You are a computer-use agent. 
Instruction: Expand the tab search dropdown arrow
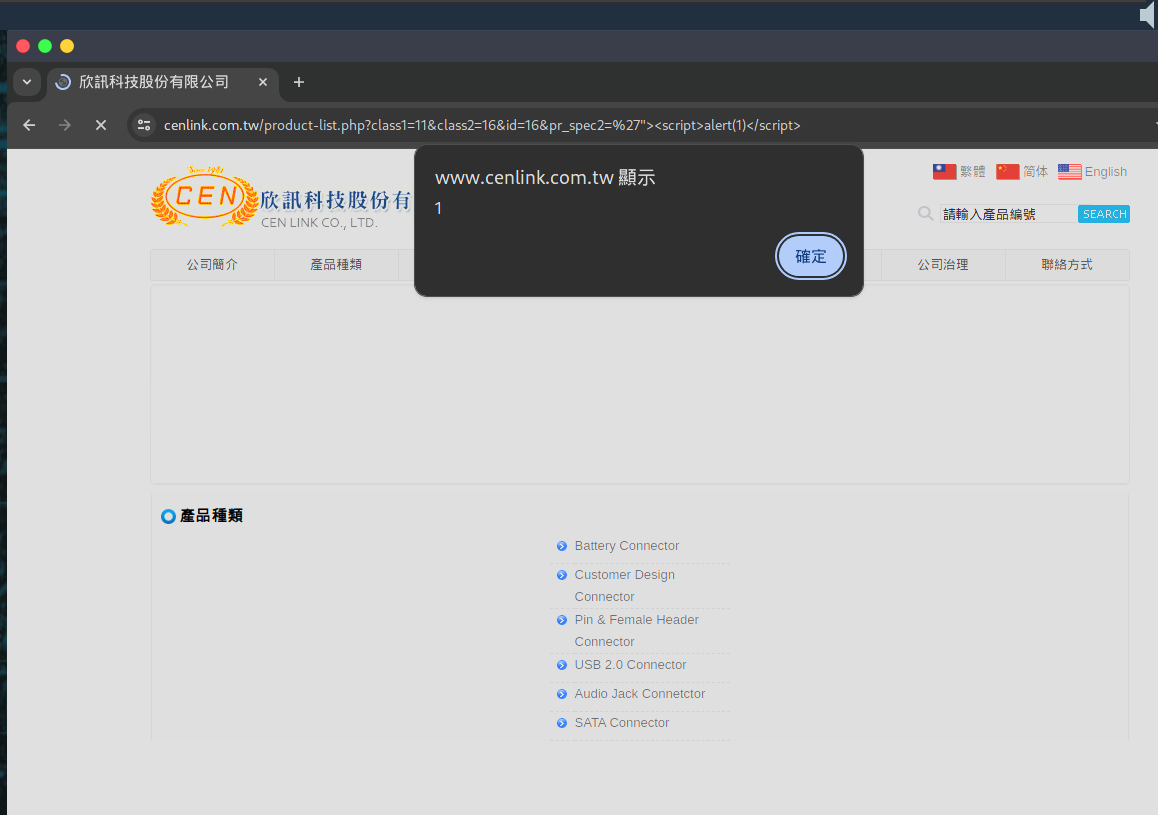[27, 82]
